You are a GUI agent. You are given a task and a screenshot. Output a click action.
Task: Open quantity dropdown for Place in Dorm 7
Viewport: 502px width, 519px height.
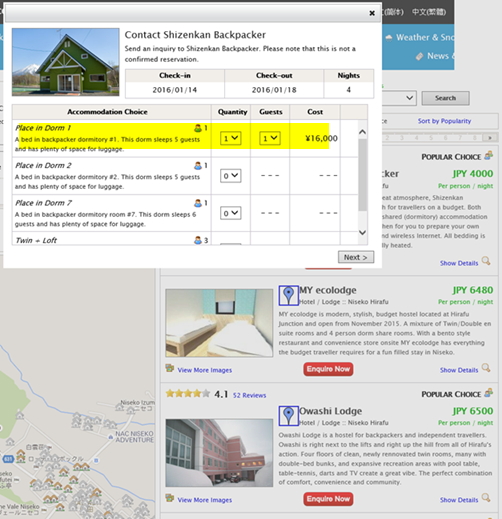point(230,213)
